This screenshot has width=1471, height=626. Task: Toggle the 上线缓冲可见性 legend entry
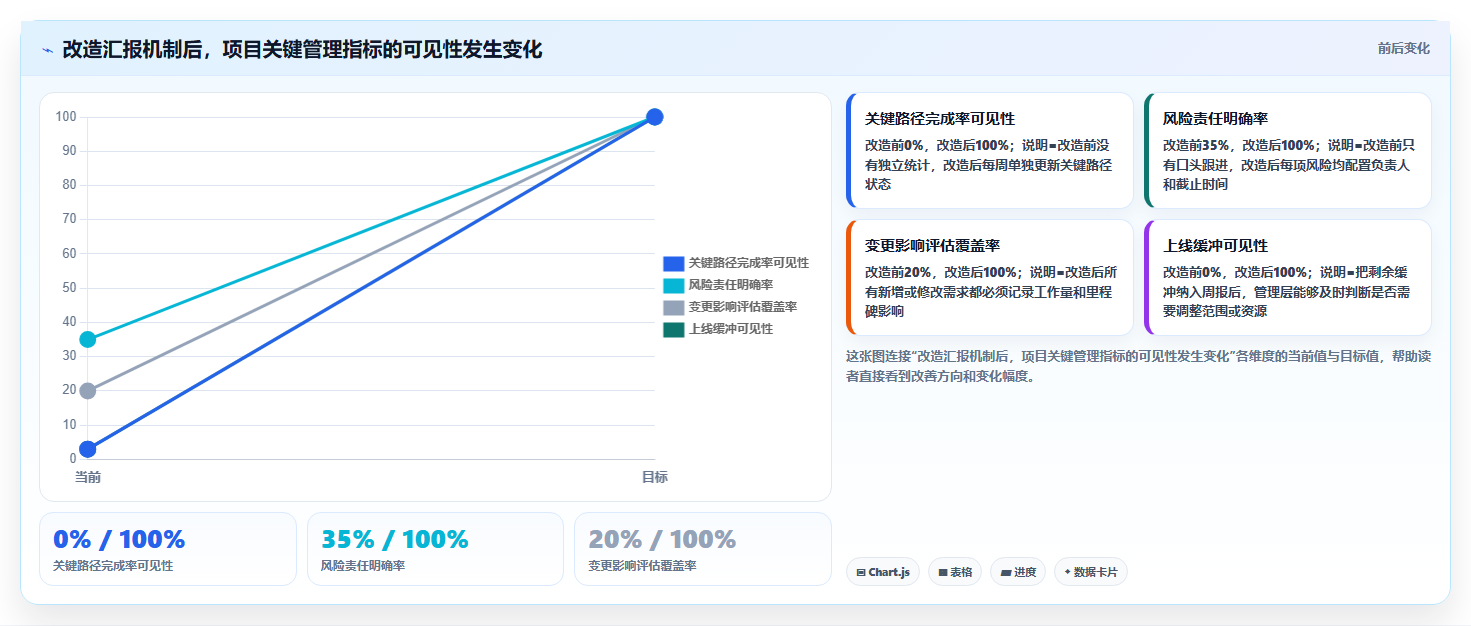[718, 329]
